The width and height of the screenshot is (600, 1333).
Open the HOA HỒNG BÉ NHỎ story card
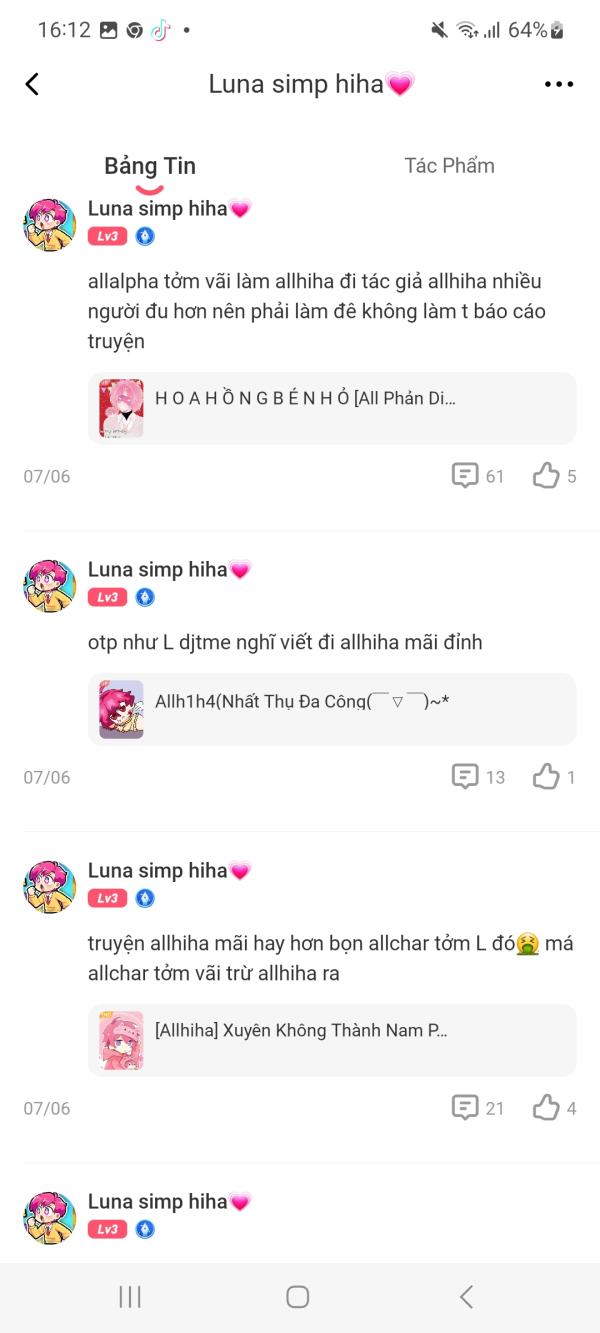(332, 408)
